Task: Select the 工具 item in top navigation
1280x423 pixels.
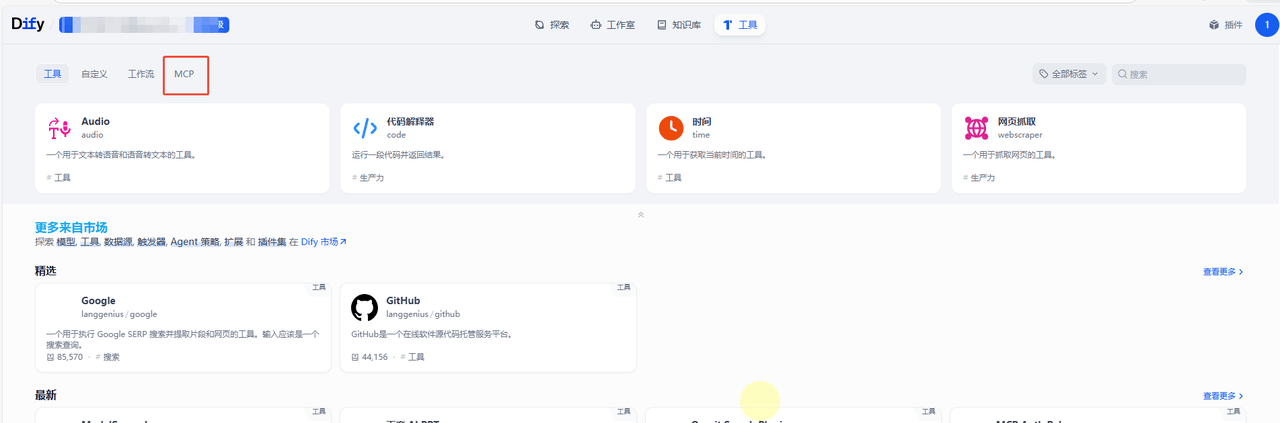Action: [x=740, y=25]
